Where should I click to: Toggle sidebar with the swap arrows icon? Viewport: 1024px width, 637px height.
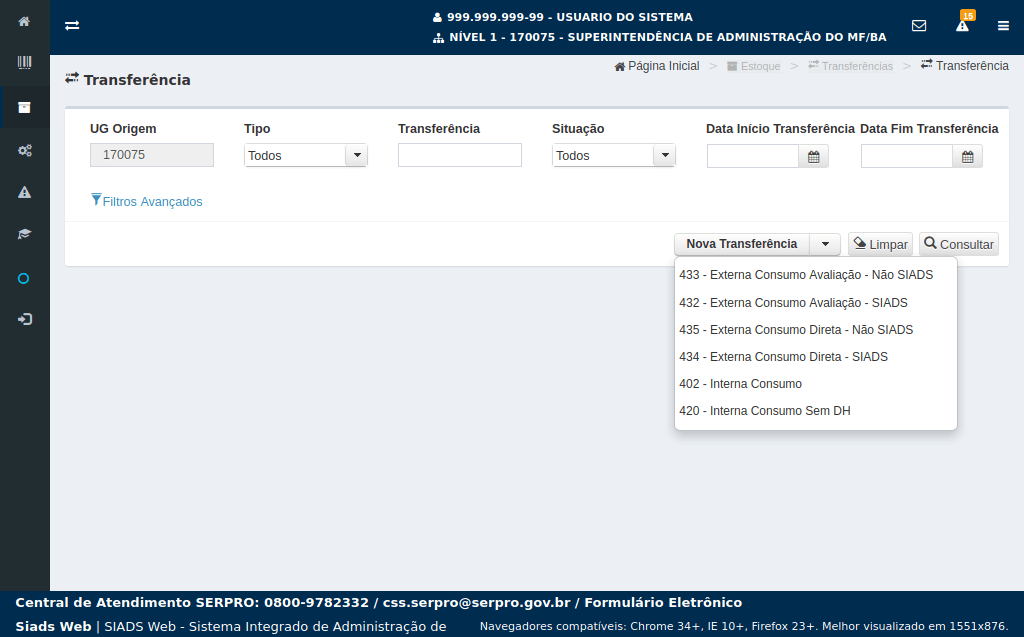pyautogui.click(x=72, y=25)
